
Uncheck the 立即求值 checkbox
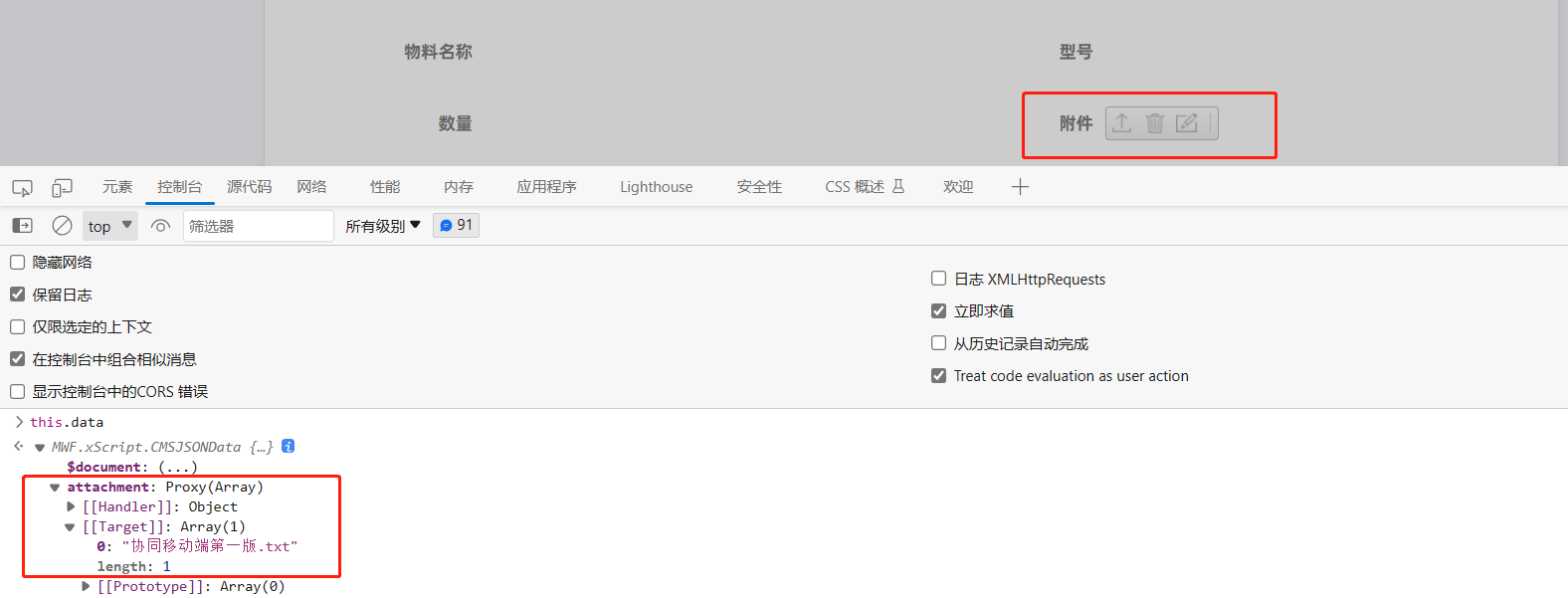938,310
